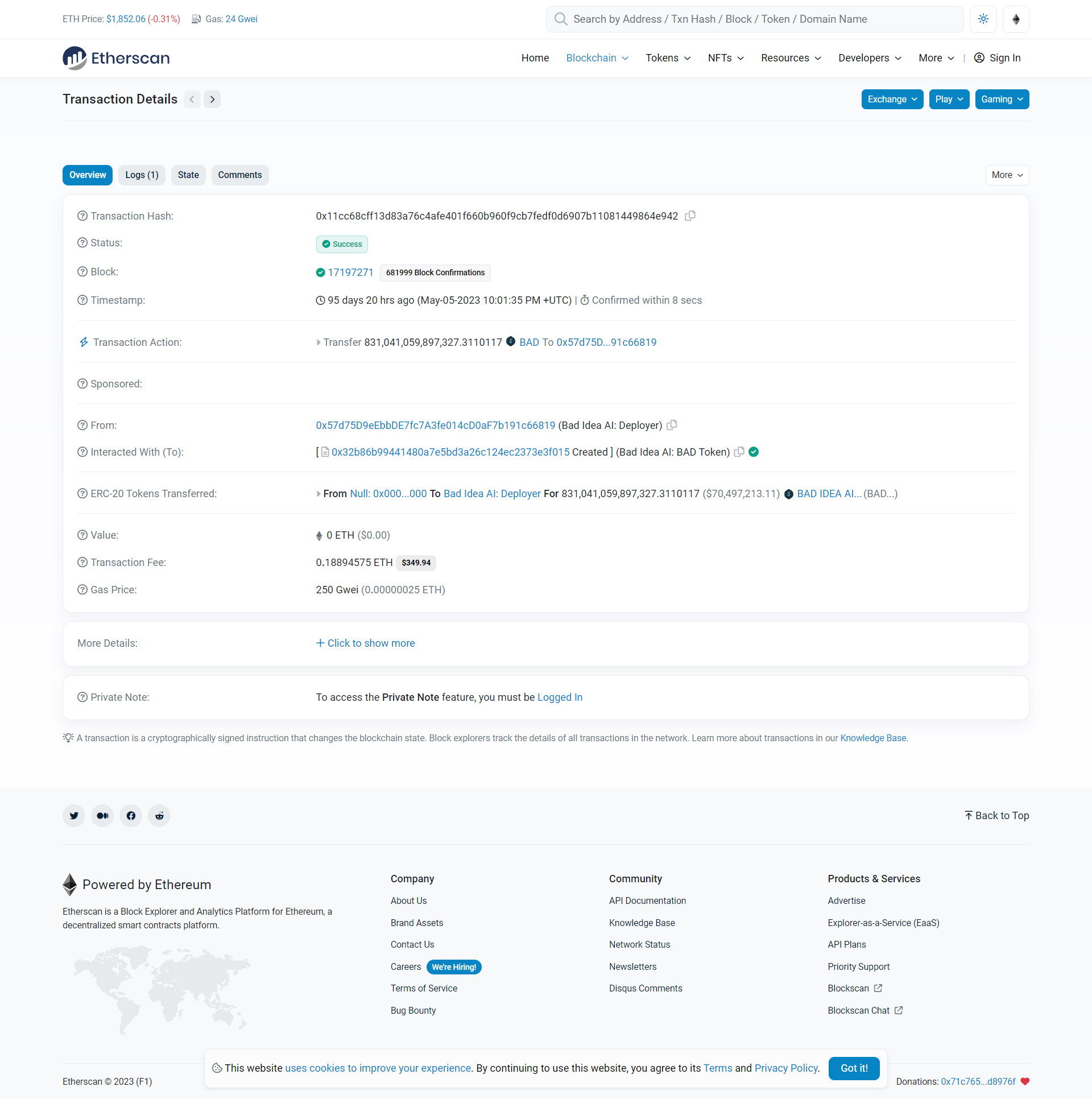Open the More dropdown beside tabs

pos(1007,175)
